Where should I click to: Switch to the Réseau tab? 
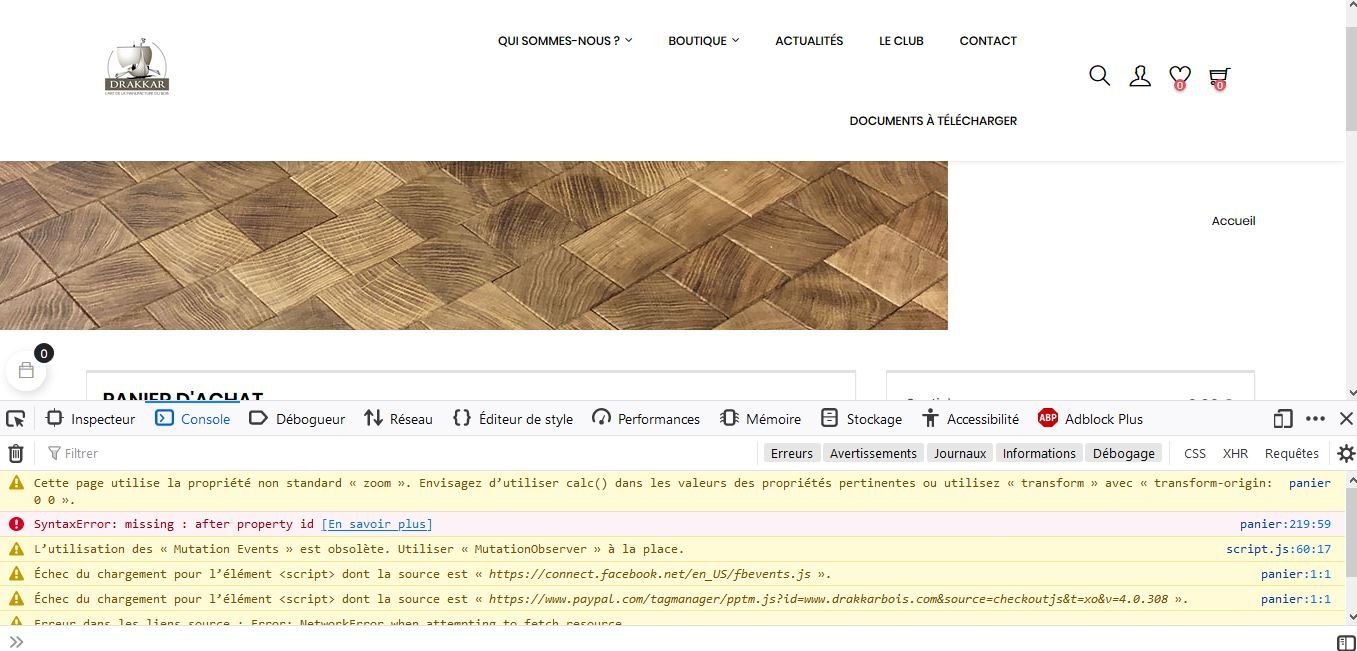pyautogui.click(x=399, y=418)
